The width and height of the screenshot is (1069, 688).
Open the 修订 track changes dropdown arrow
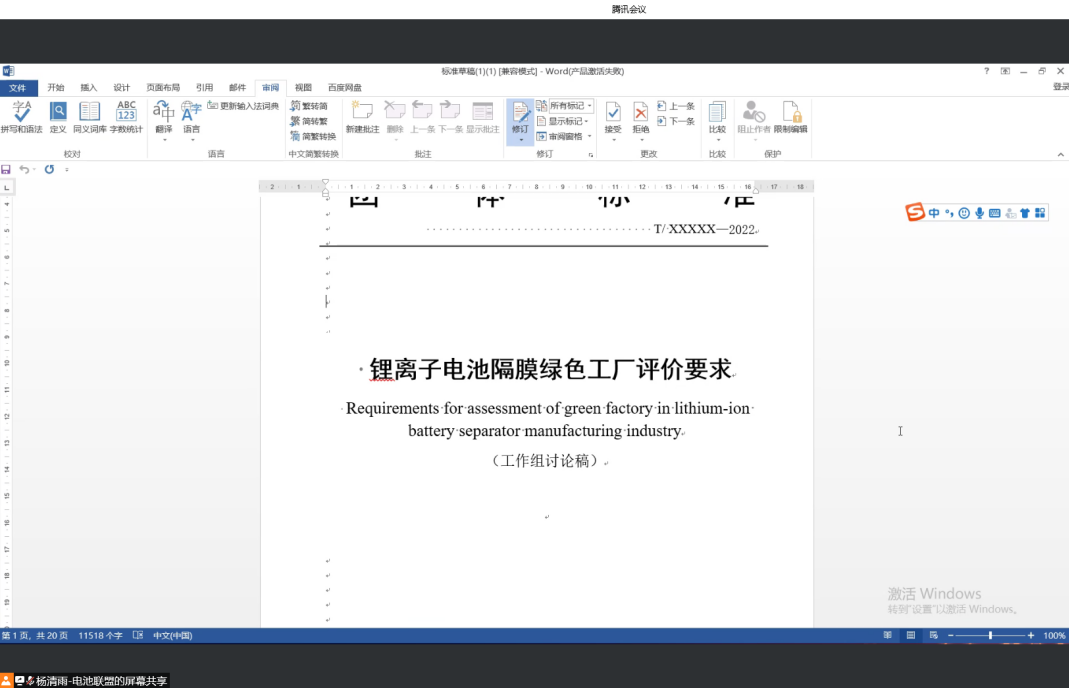(520, 140)
